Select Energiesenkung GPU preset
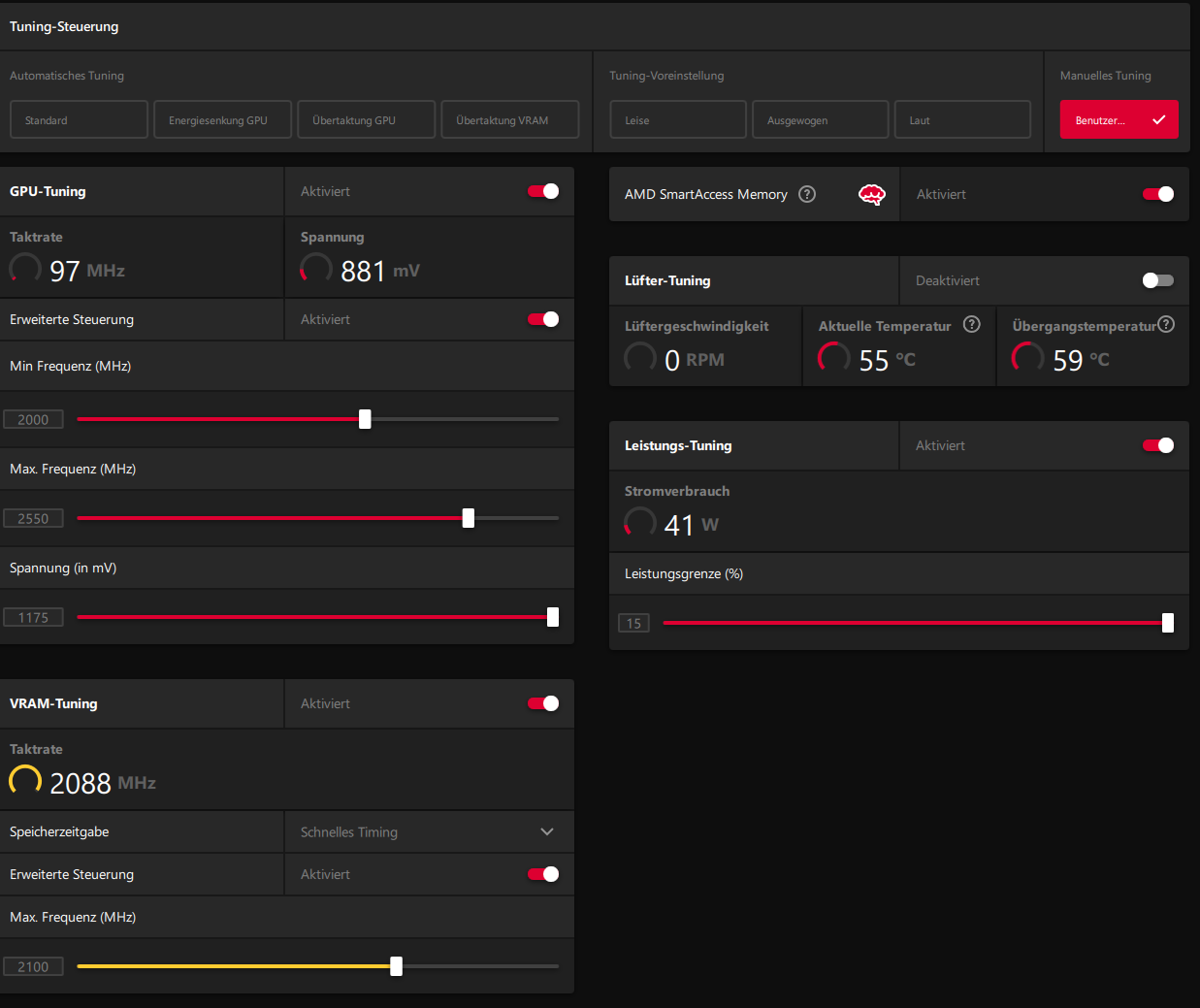Viewport: 1200px width, 1008px height. coord(223,119)
